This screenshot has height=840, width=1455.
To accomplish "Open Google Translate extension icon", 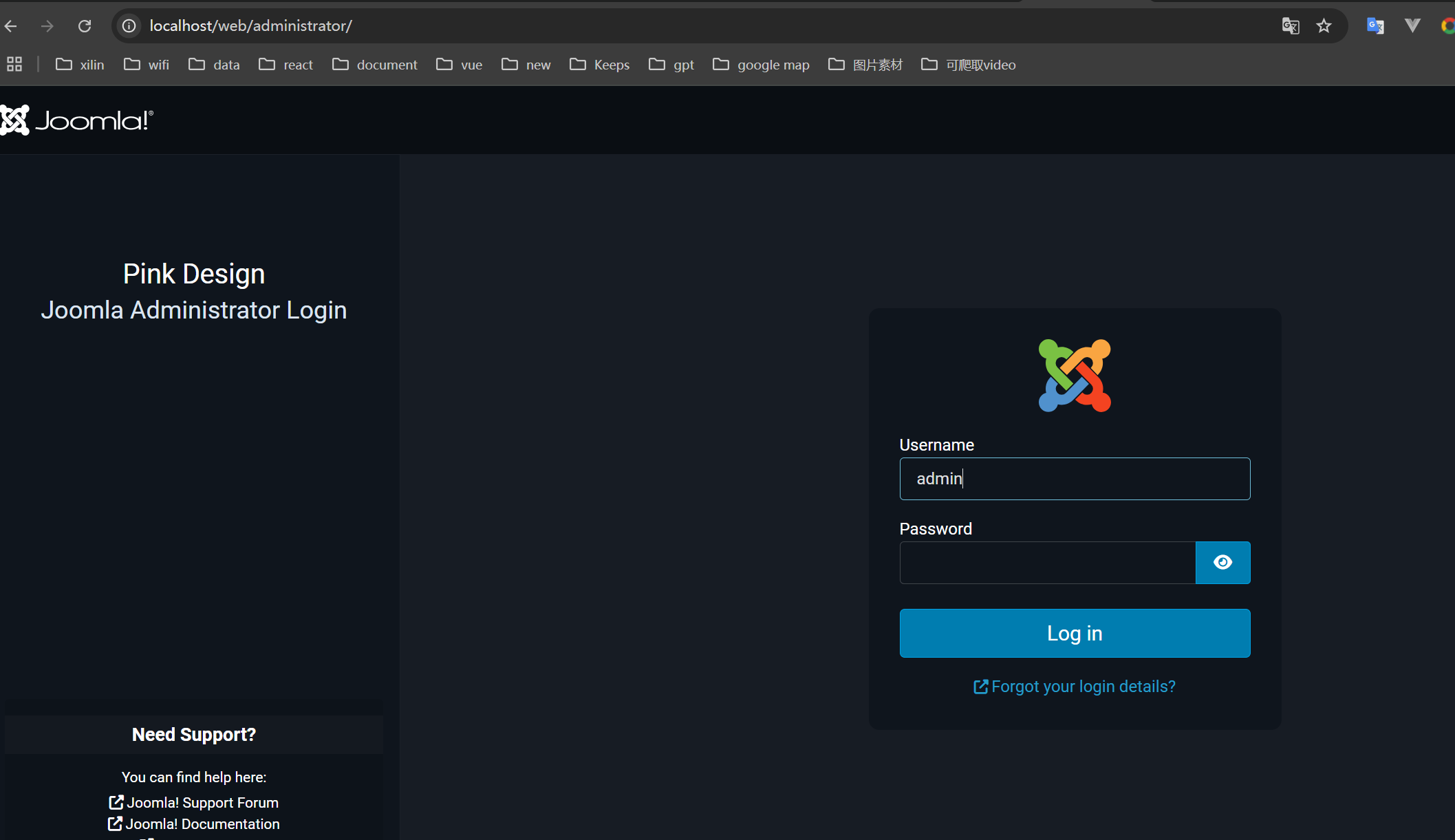I will (1375, 26).
